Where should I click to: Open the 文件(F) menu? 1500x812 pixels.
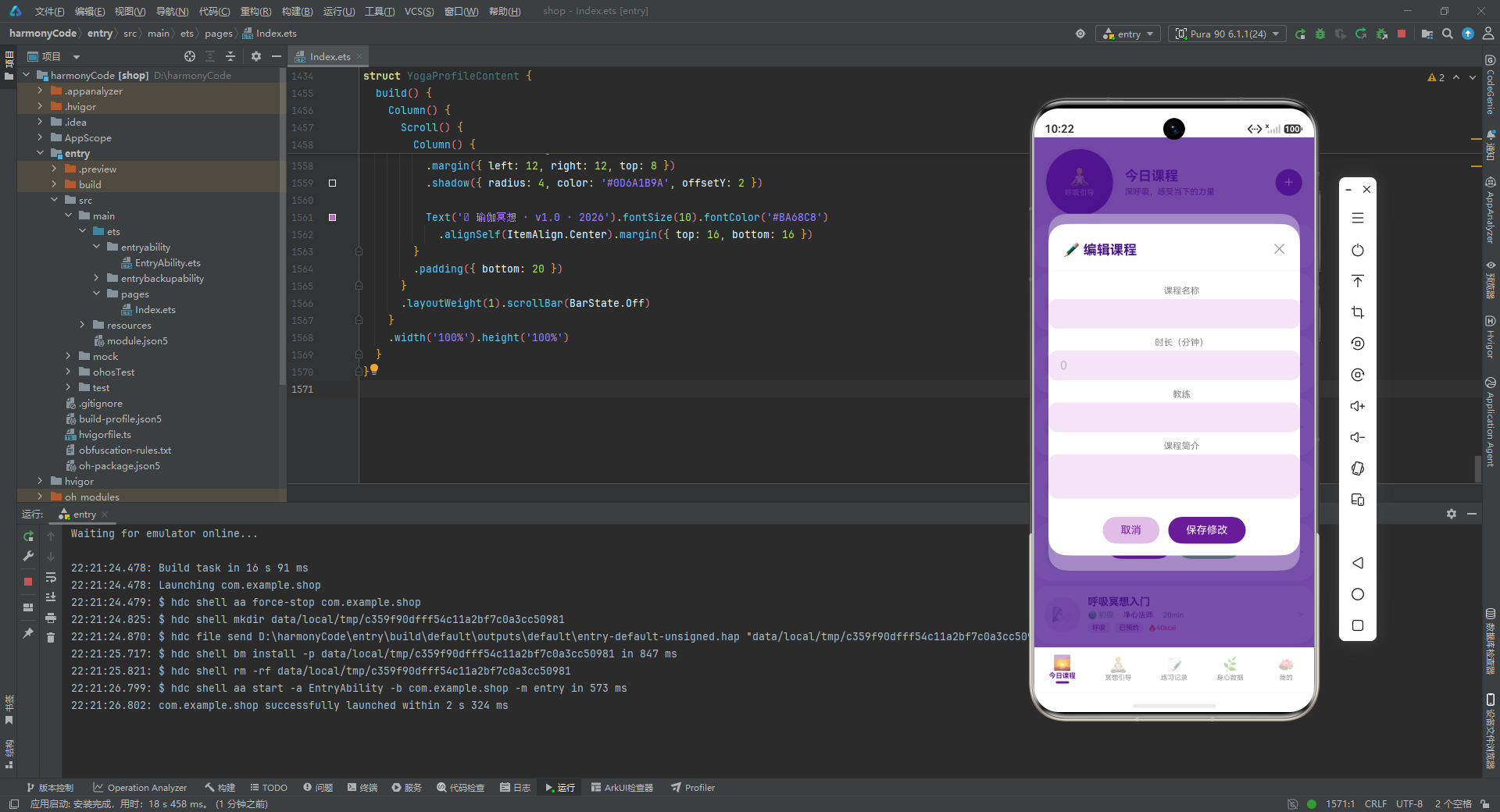49,11
